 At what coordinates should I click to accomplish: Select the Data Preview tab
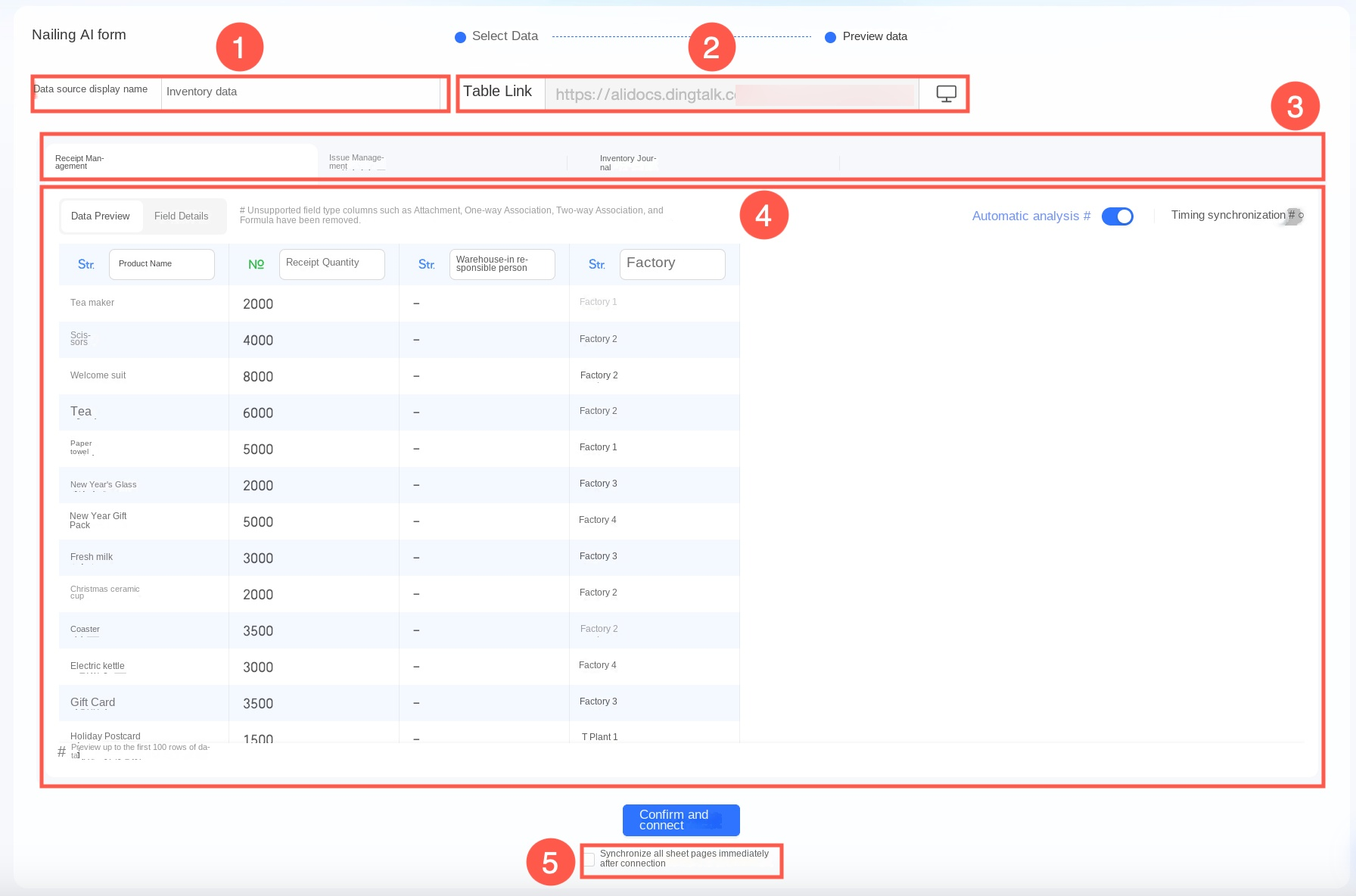pyautogui.click(x=101, y=216)
